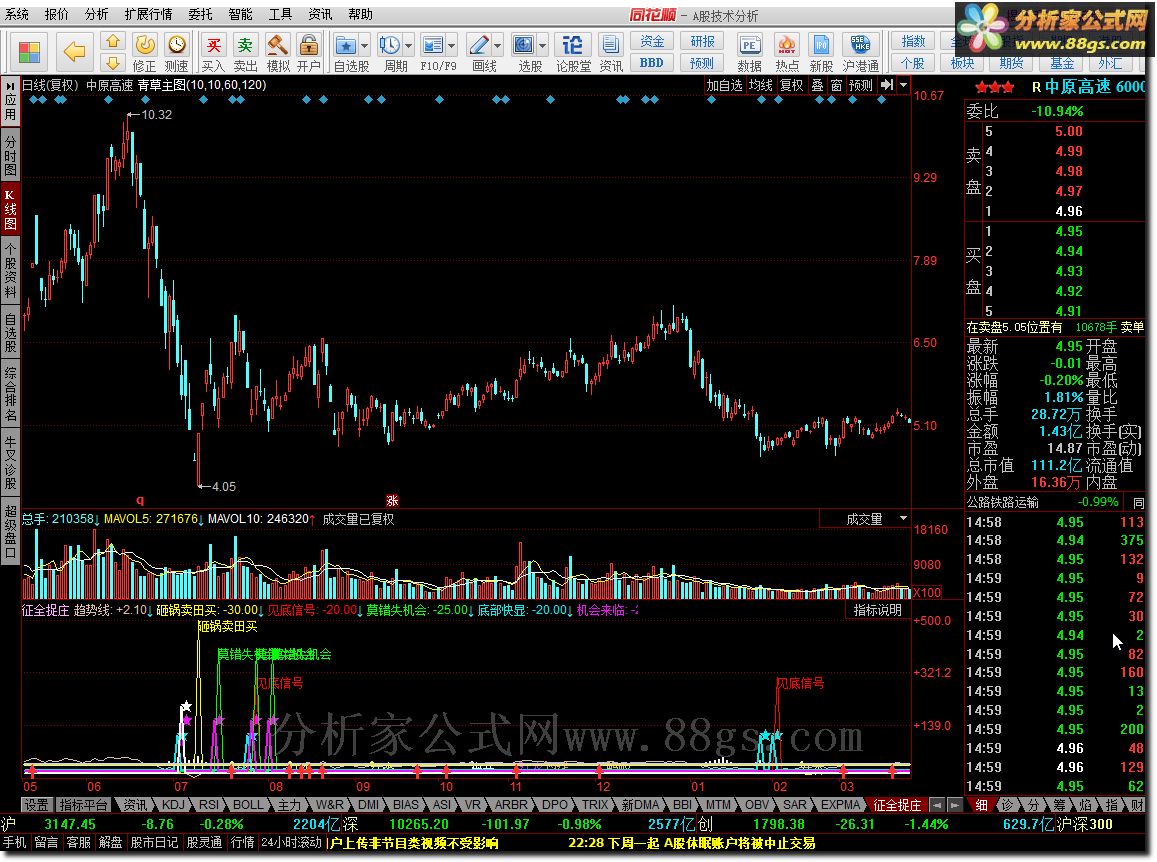The width and height of the screenshot is (1157, 862).
Task: Switch to the KDJ indicator tab
Action: click(x=173, y=805)
